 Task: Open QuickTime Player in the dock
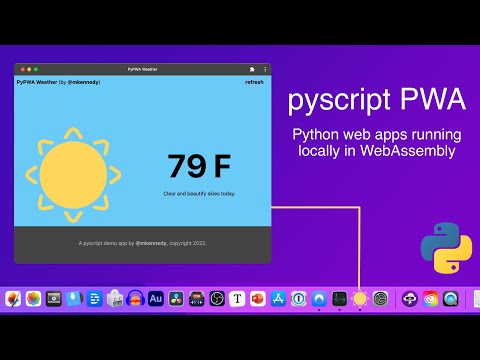(x=450, y=299)
